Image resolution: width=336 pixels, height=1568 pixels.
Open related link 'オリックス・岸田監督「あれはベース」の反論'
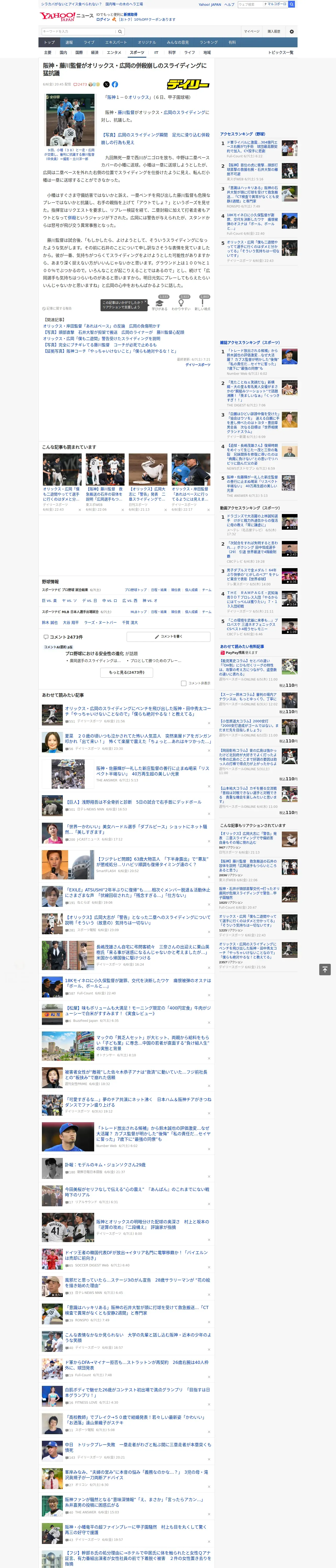coord(102,326)
